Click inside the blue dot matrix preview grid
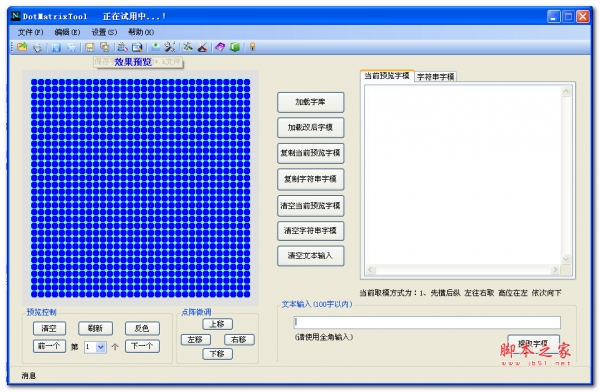The image size is (600, 392). (x=140, y=188)
